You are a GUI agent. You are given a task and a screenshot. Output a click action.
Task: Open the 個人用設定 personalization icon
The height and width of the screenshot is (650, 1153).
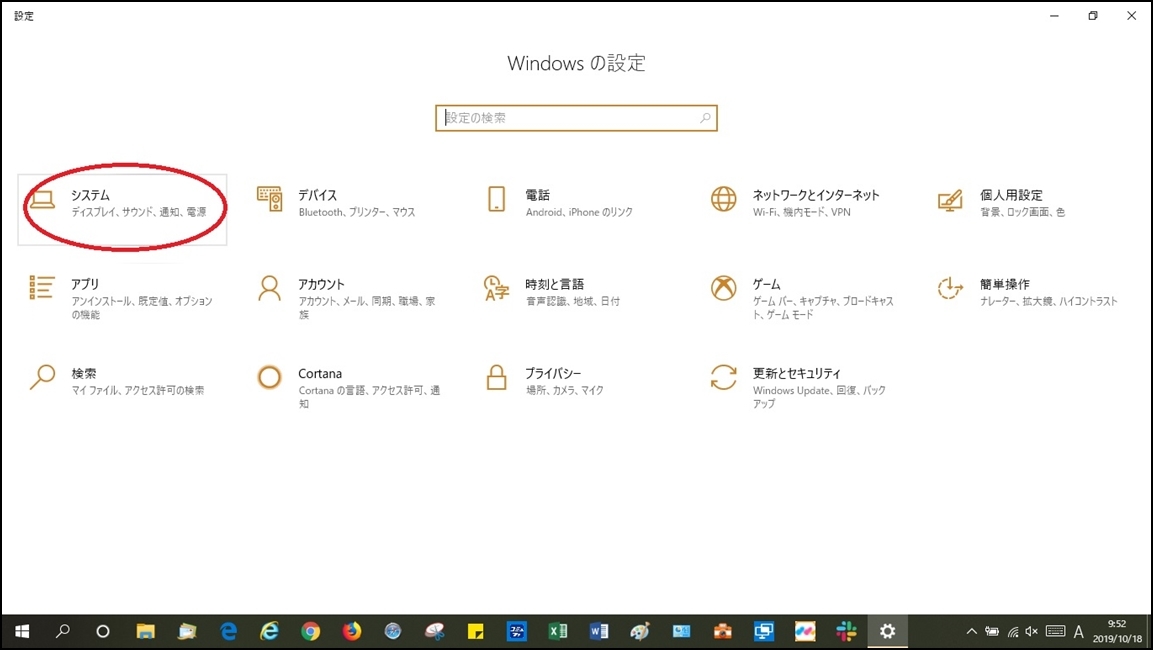pos(950,200)
